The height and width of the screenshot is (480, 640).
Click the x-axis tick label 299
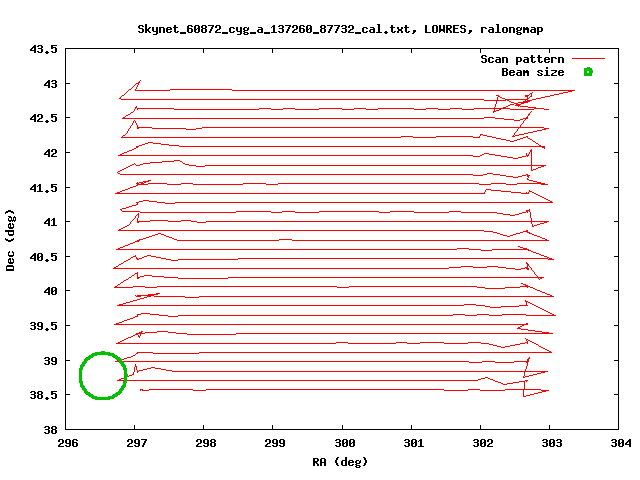275,443
